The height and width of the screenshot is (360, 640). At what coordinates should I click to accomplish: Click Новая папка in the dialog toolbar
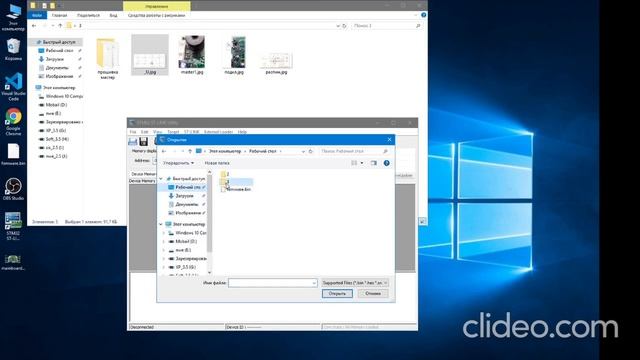[217, 163]
